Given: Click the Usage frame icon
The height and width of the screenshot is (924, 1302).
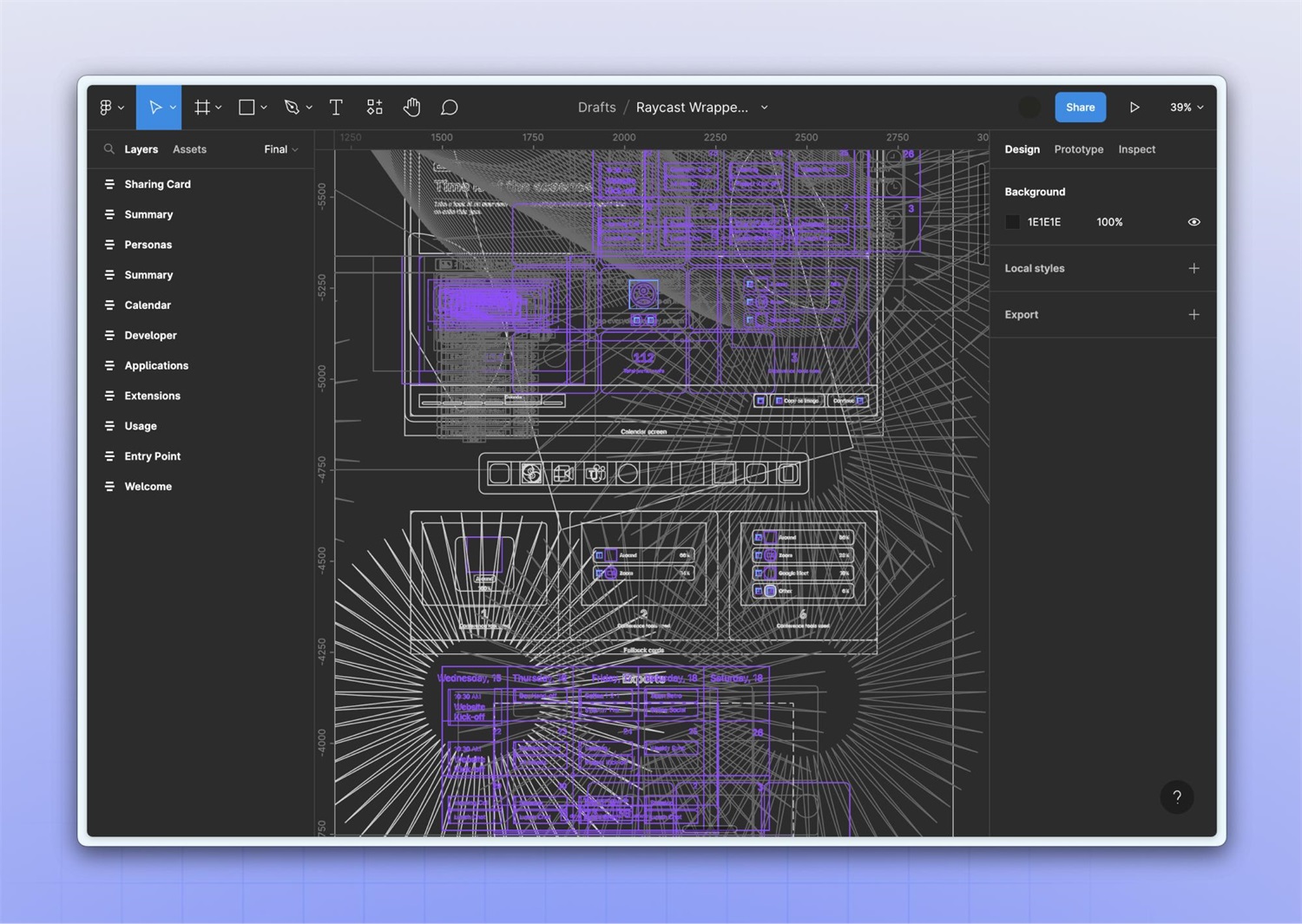Looking at the screenshot, I should click(x=109, y=426).
